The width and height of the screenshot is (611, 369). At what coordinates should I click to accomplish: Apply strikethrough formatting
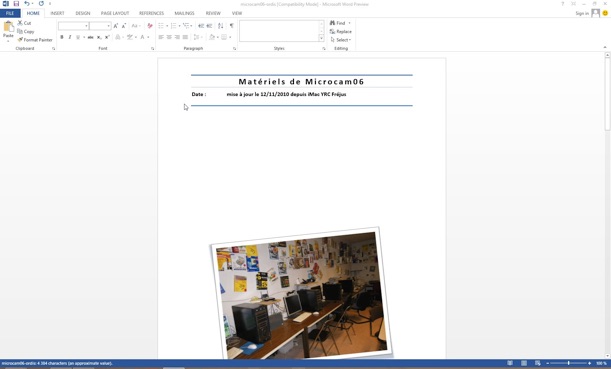tap(90, 37)
